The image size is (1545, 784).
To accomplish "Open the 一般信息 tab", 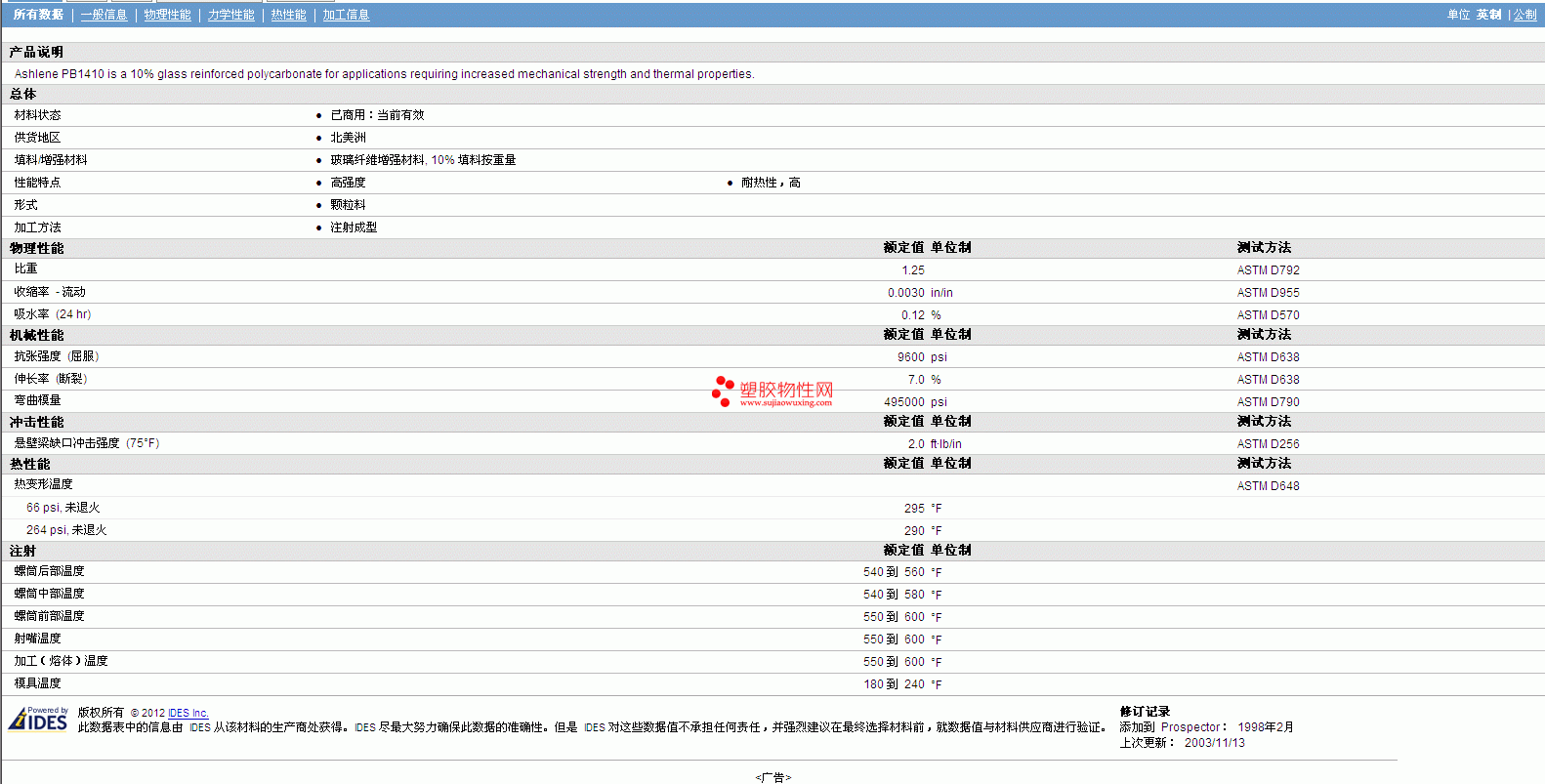I will click(104, 15).
